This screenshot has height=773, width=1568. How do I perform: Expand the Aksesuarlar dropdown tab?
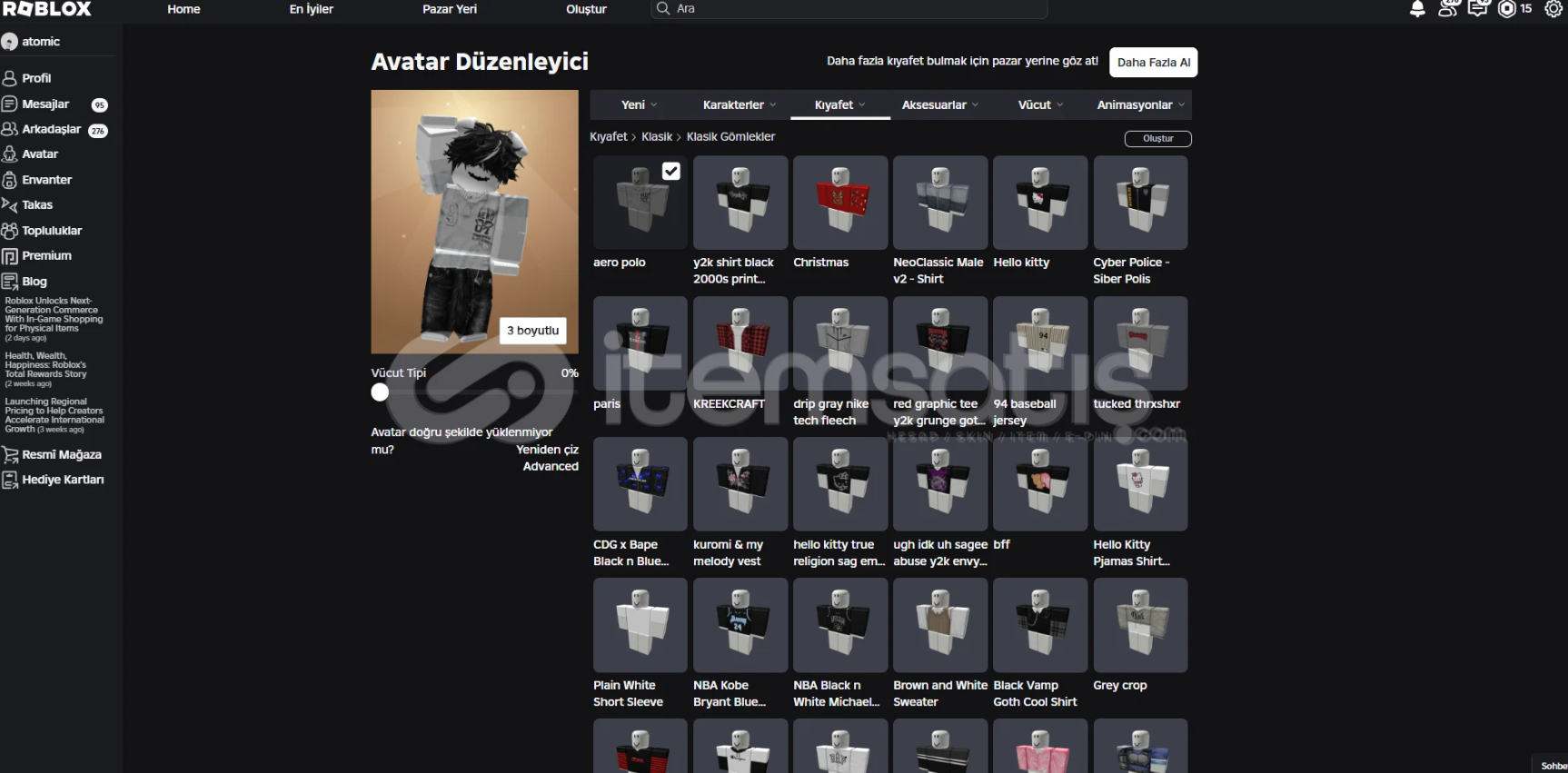939,104
